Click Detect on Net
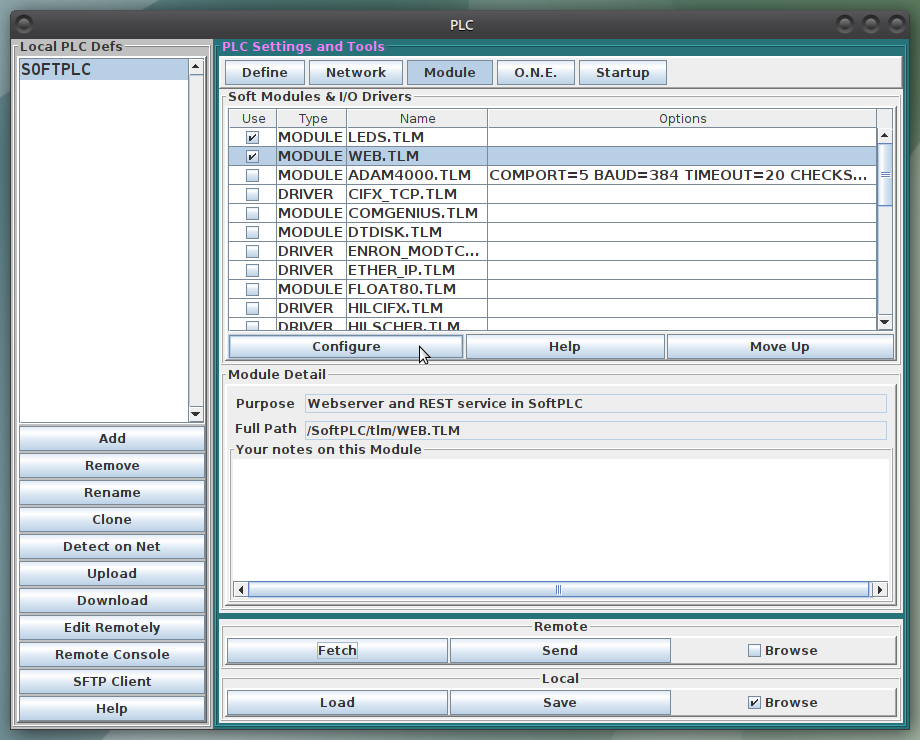 pyautogui.click(x=112, y=546)
